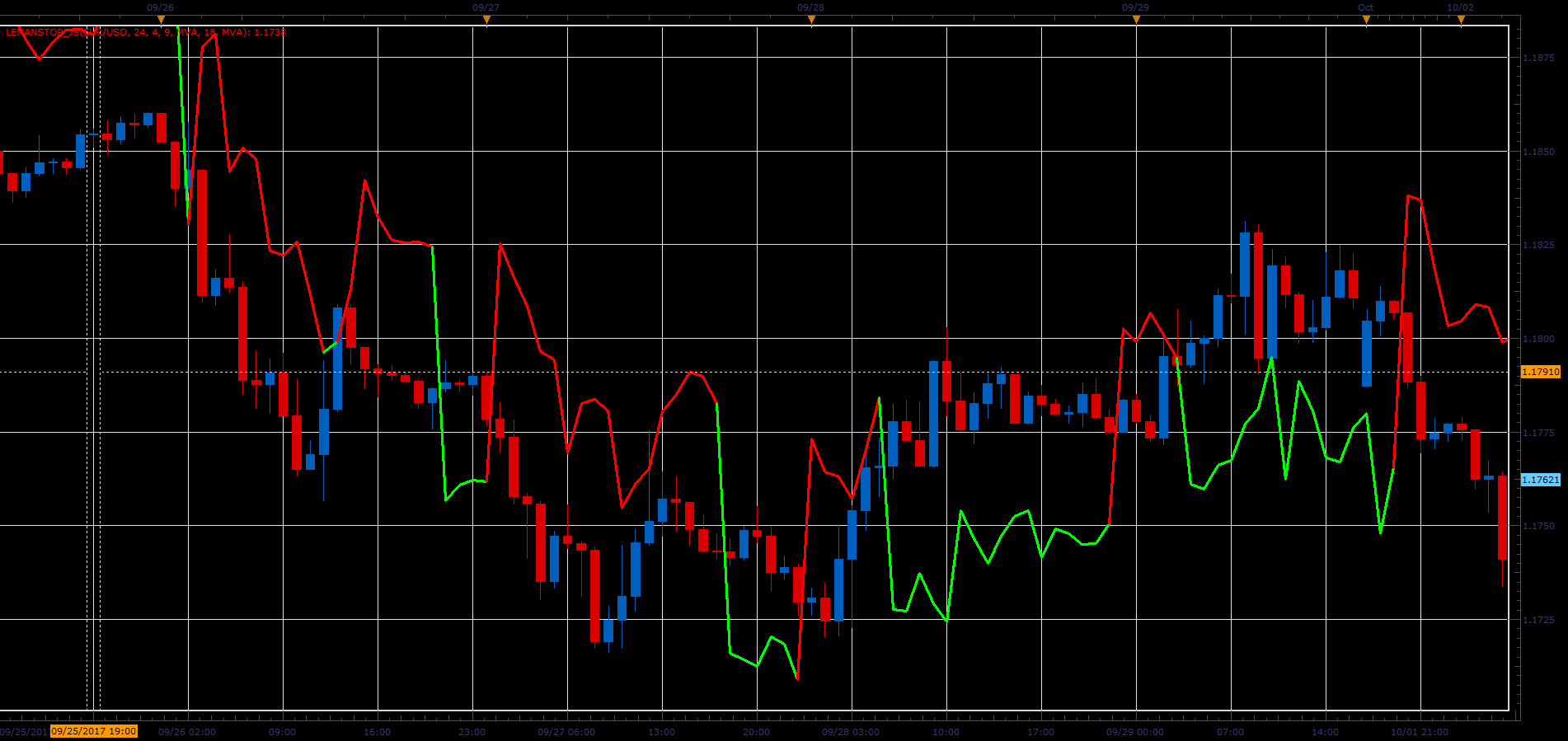
Task: Click the 1.1800 price axis label
Action: (x=1538, y=339)
